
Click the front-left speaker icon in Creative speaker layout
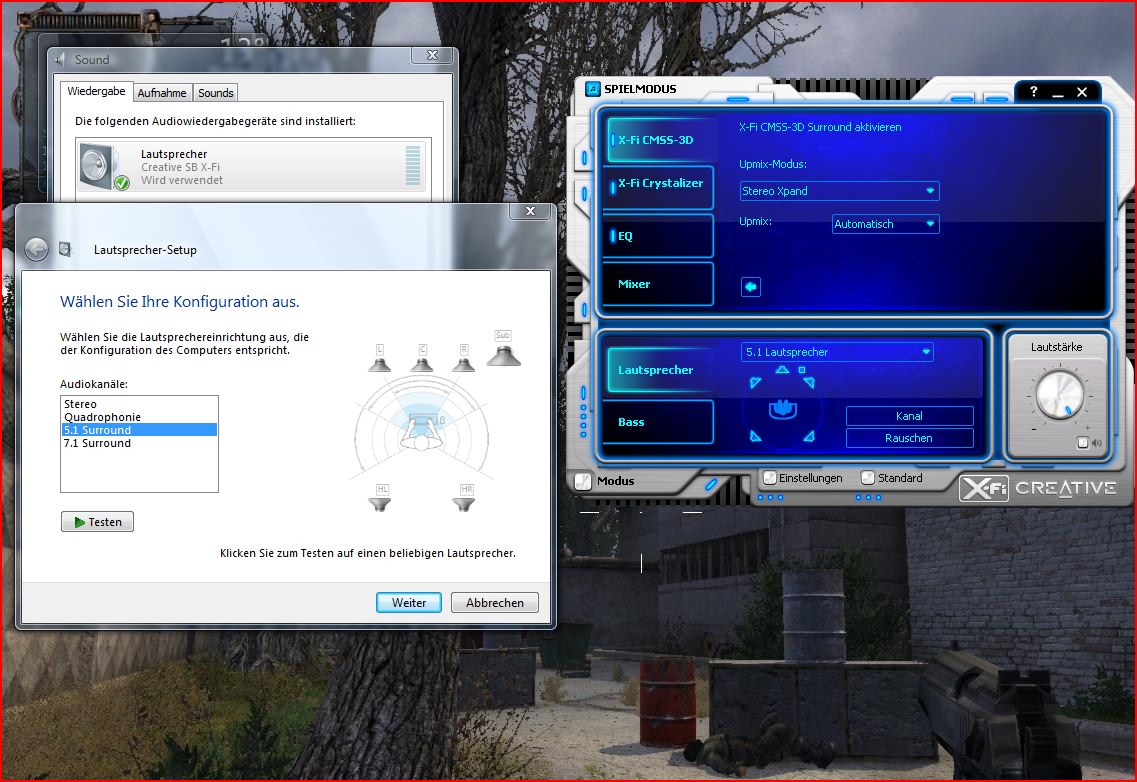pyautogui.click(x=756, y=382)
